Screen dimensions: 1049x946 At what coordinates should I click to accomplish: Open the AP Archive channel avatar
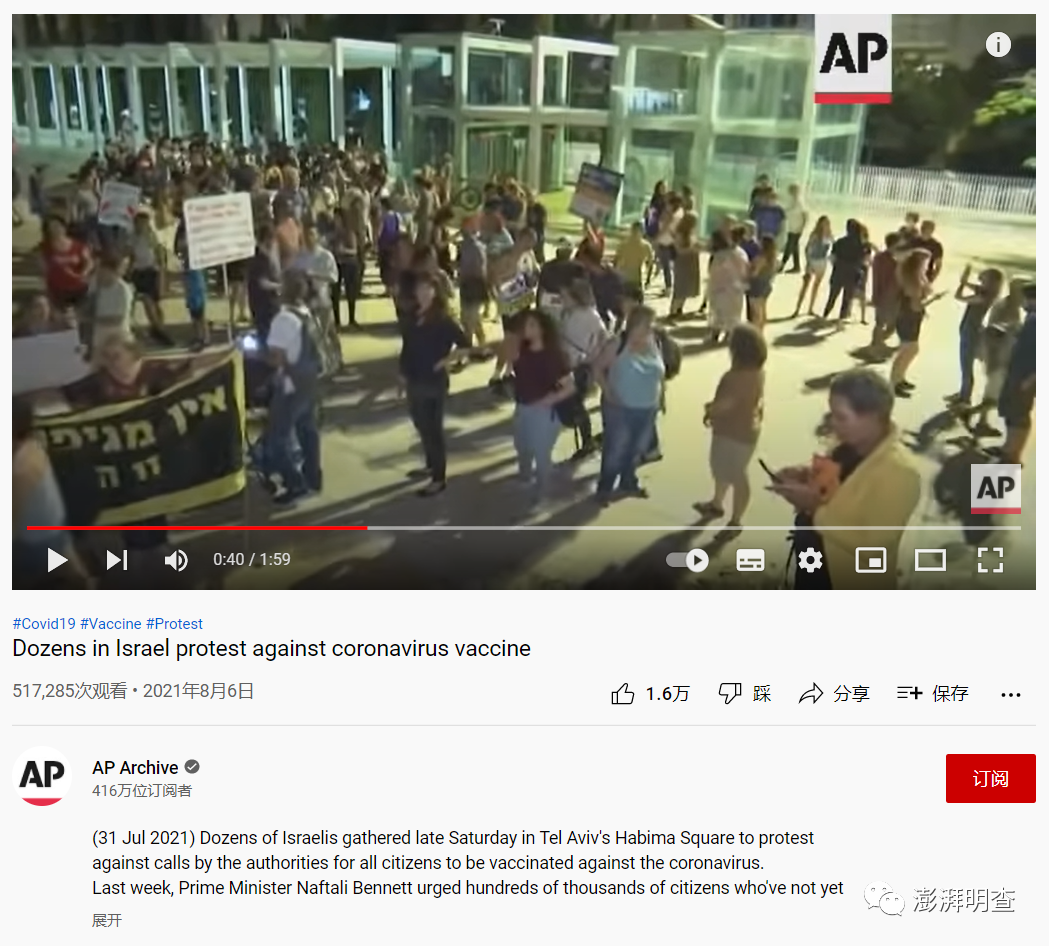pyautogui.click(x=42, y=776)
